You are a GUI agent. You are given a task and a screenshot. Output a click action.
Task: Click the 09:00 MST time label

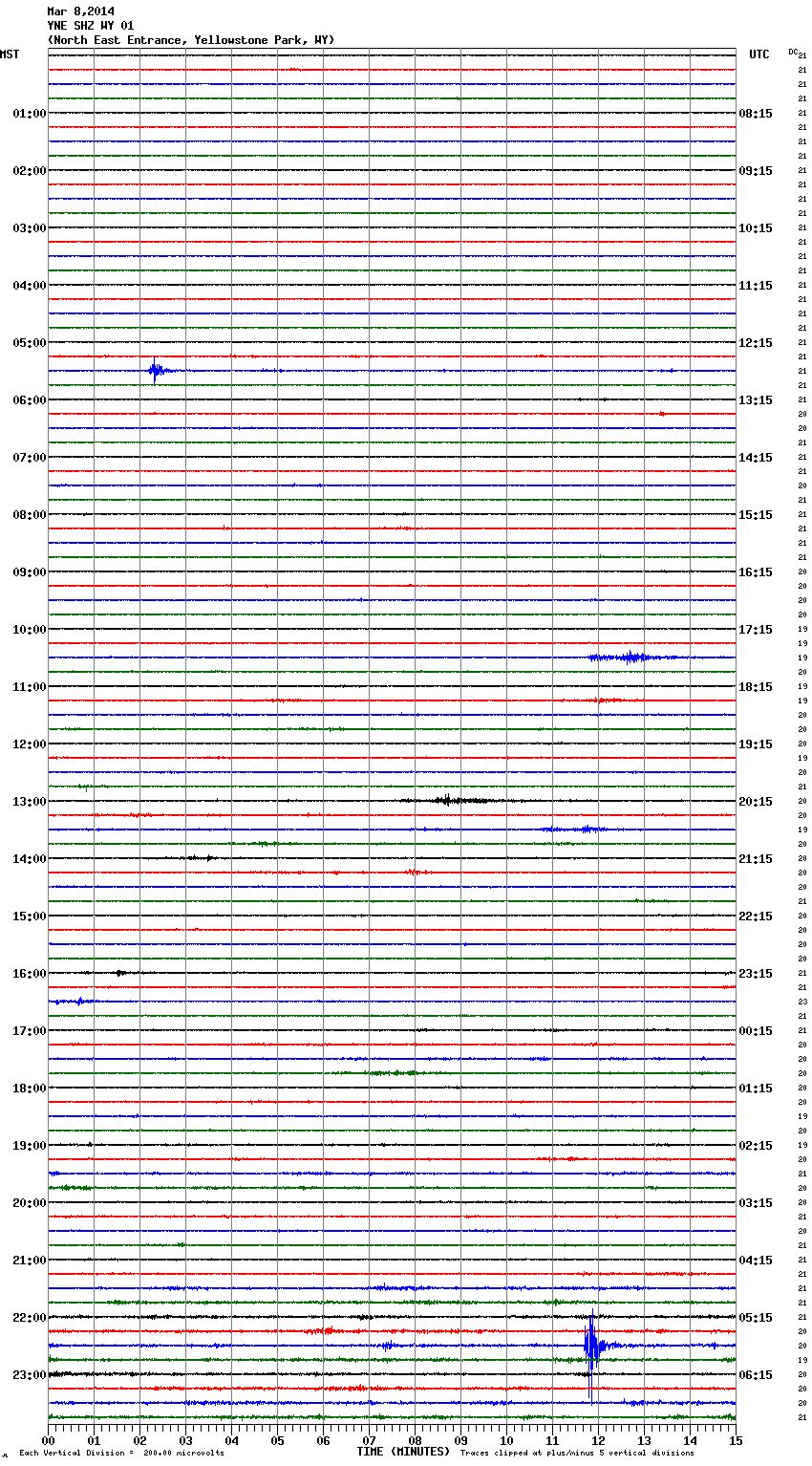click(x=29, y=572)
